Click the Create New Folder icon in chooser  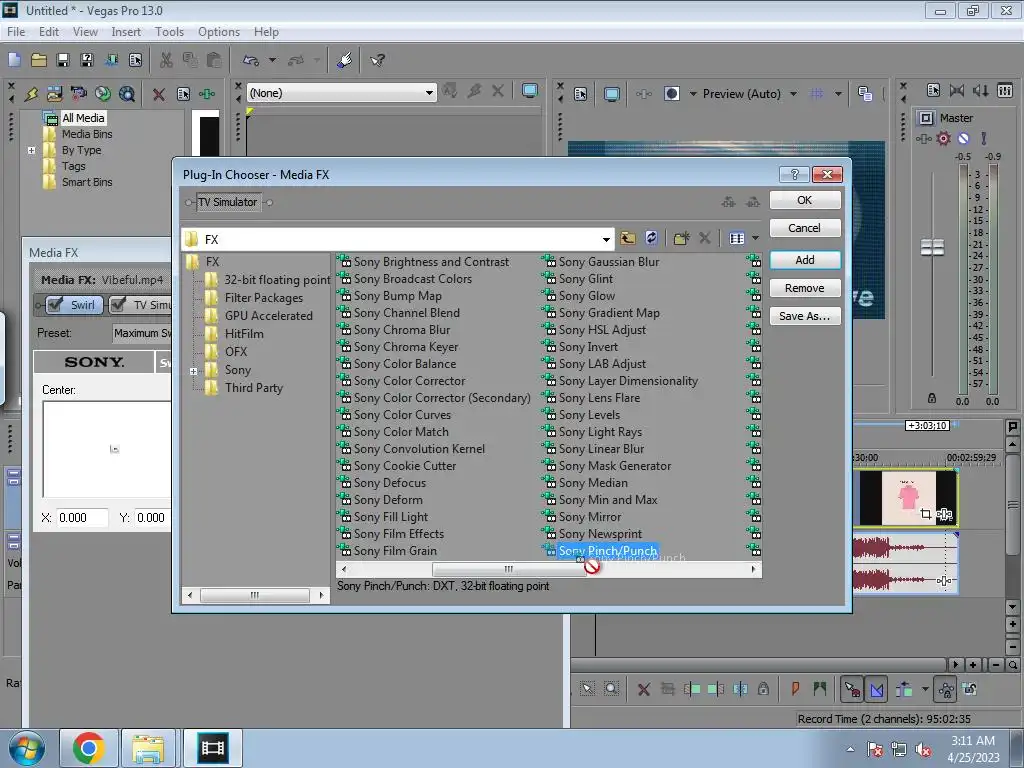click(x=681, y=238)
